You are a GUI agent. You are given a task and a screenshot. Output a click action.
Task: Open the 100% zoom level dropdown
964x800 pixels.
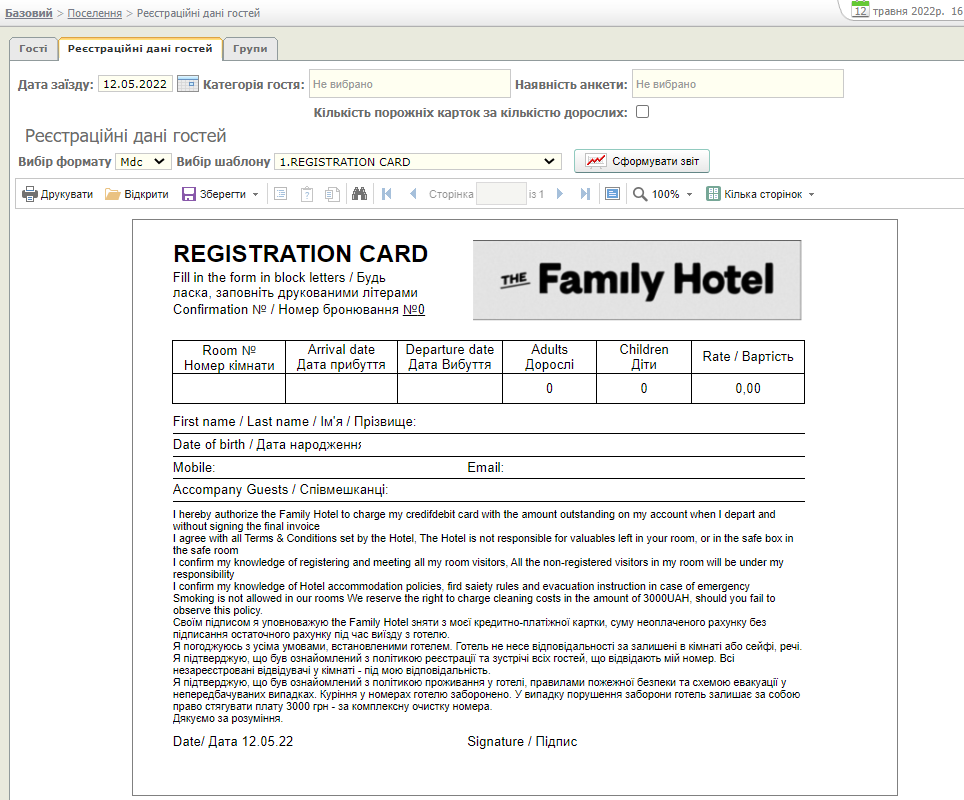click(x=689, y=195)
